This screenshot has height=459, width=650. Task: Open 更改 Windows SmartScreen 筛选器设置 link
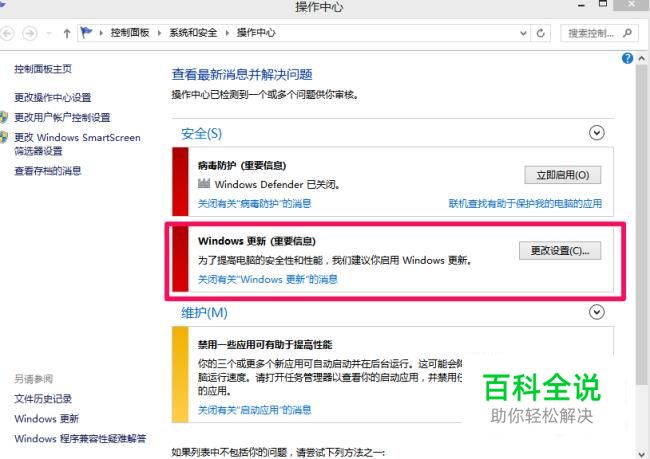pyautogui.click(x=77, y=144)
